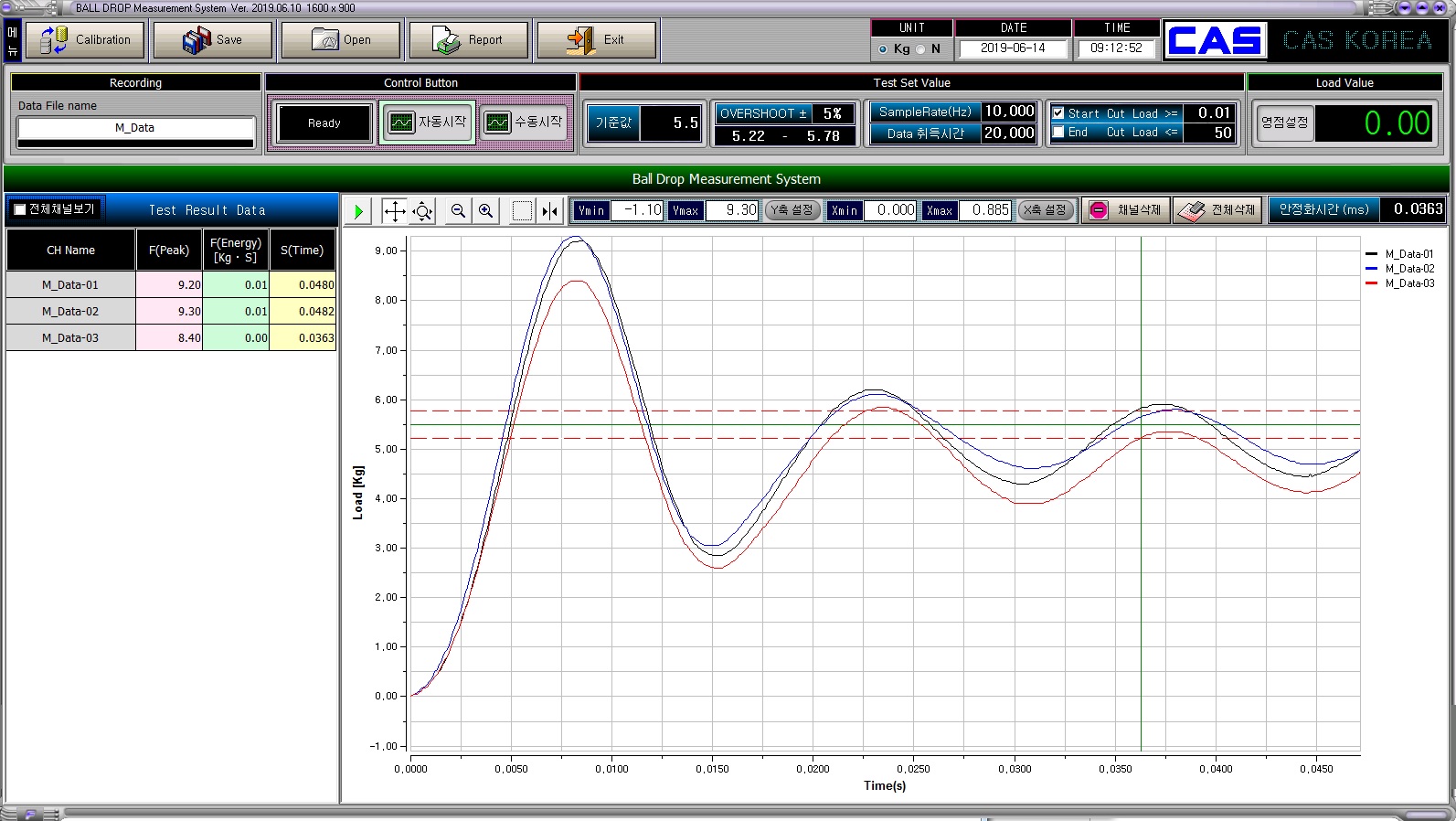Click the 기준값 reference value field

671,123
